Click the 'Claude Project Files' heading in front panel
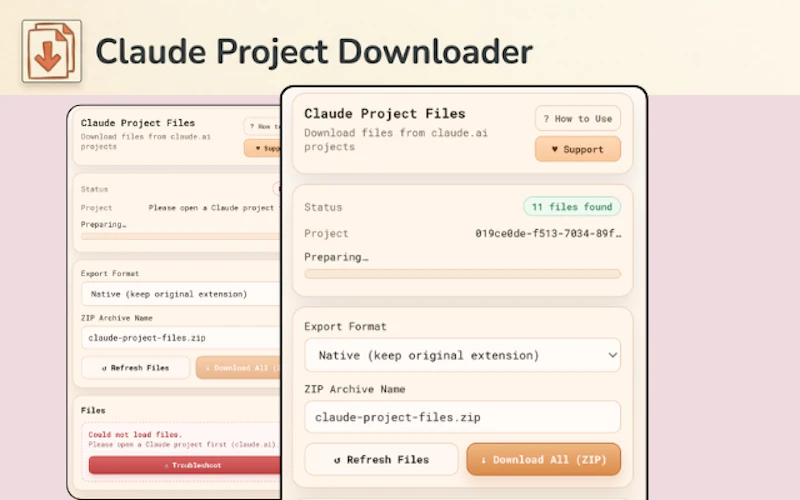 coord(385,113)
